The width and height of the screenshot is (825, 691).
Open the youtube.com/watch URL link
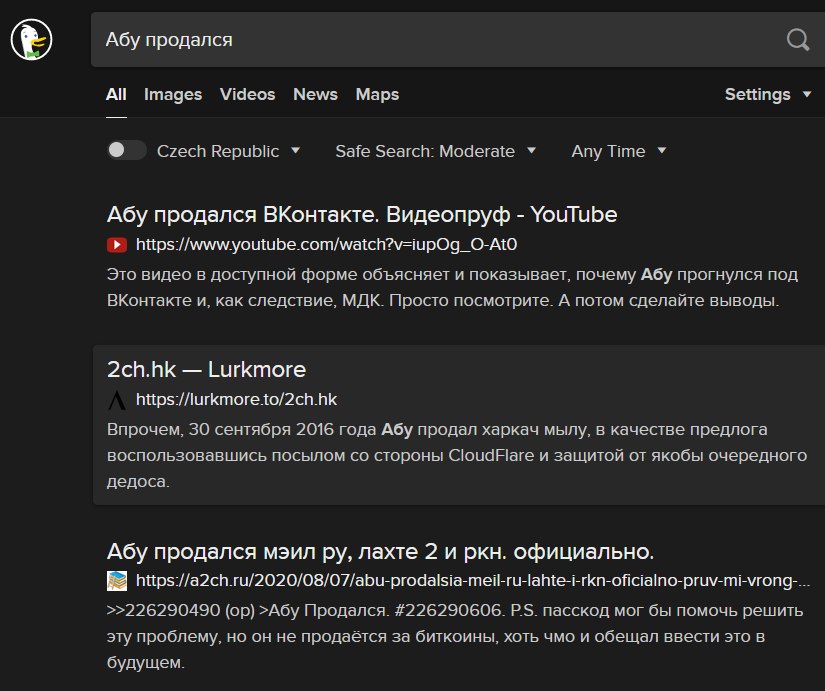click(x=326, y=245)
